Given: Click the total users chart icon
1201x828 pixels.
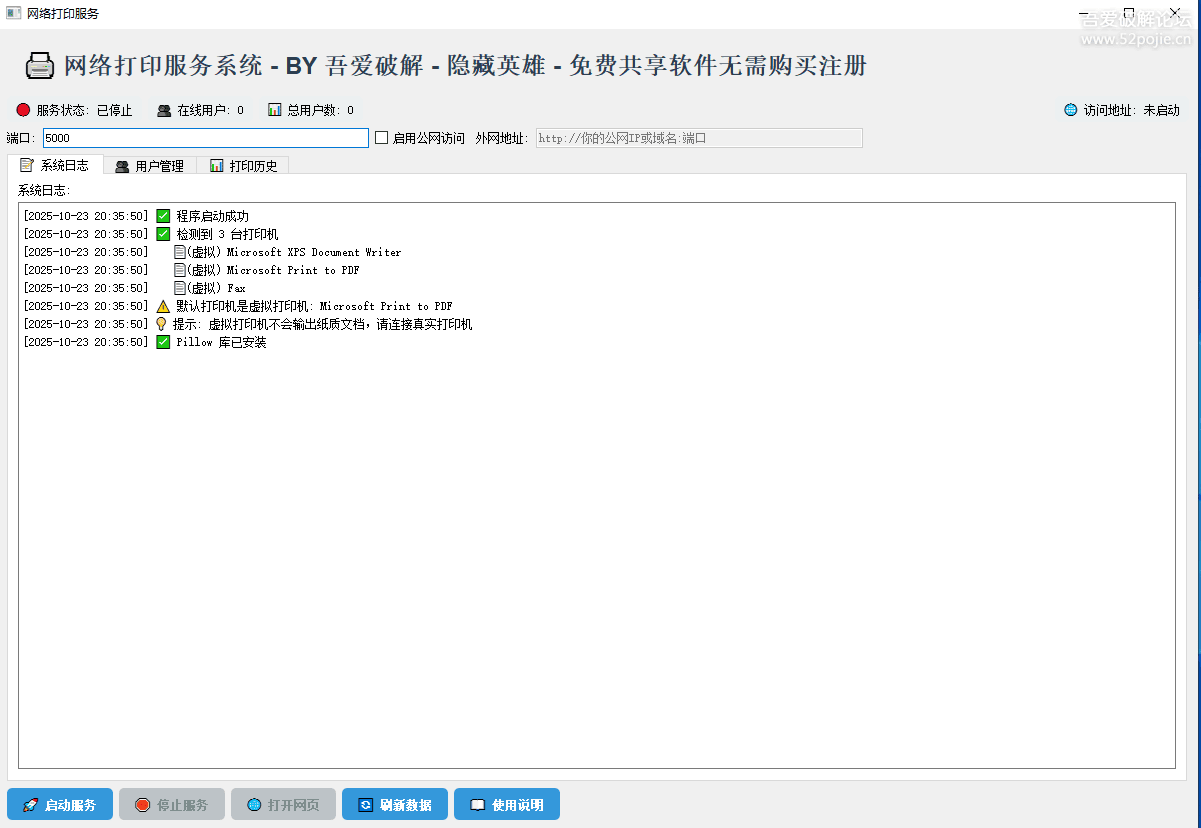Looking at the screenshot, I should (x=274, y=110).
